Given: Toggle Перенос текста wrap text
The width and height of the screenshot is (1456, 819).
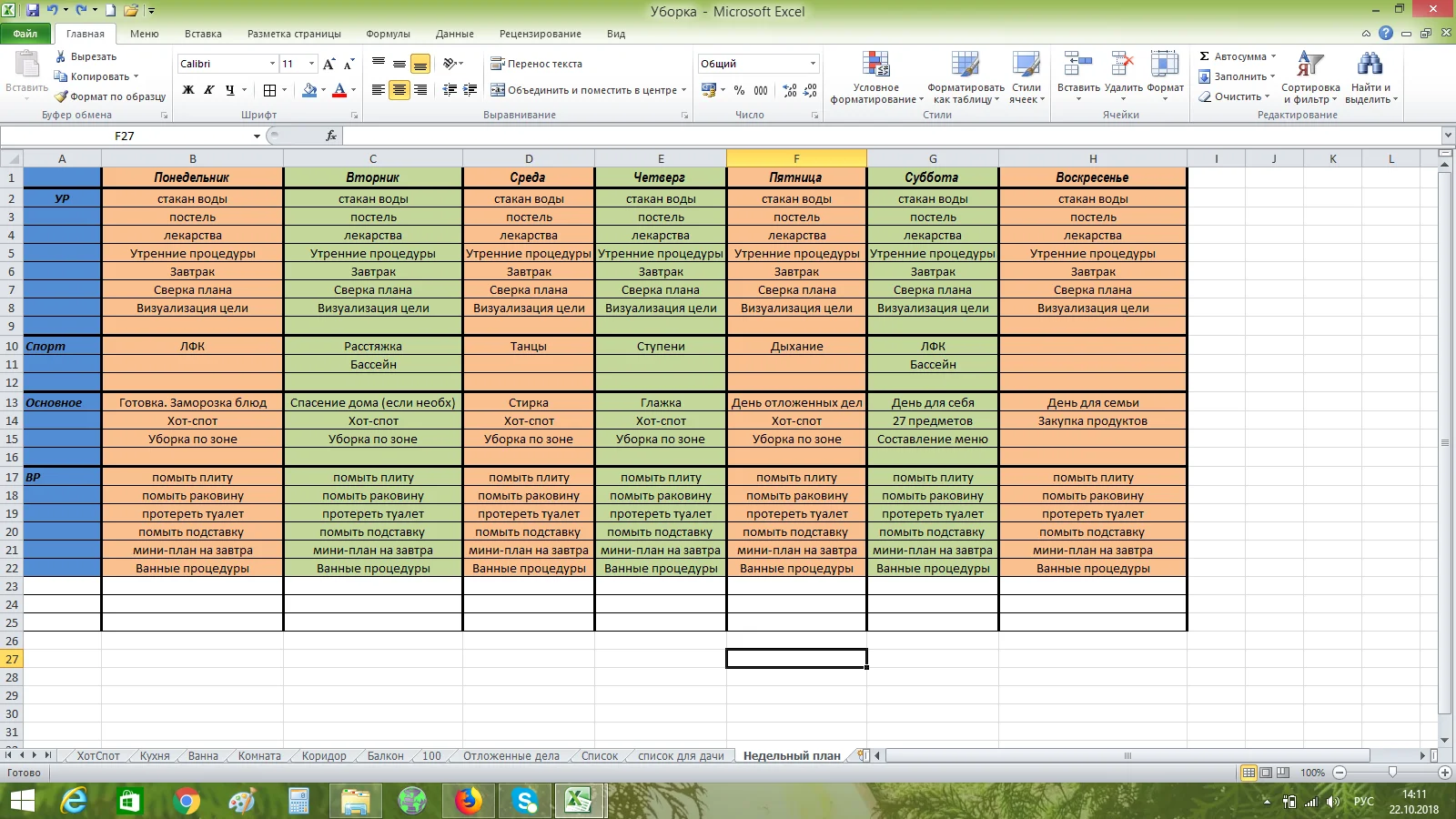Looking at the screenshot, I should pyautogui.click(x=537, y=64).
